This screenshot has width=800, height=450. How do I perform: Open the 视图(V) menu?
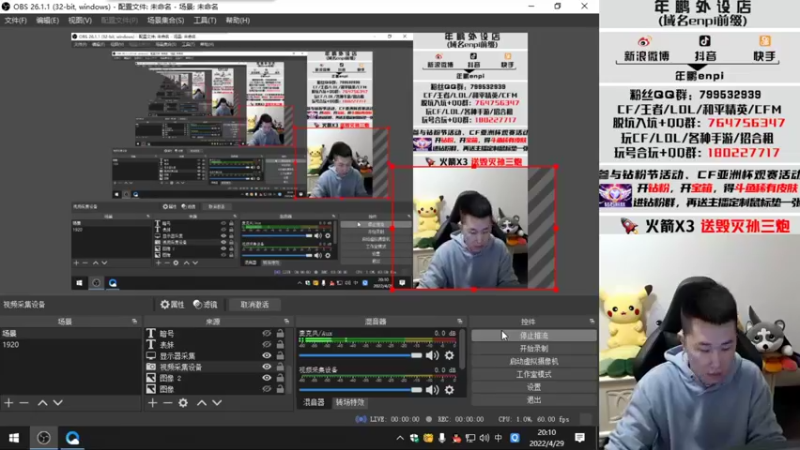pos(80,20)
